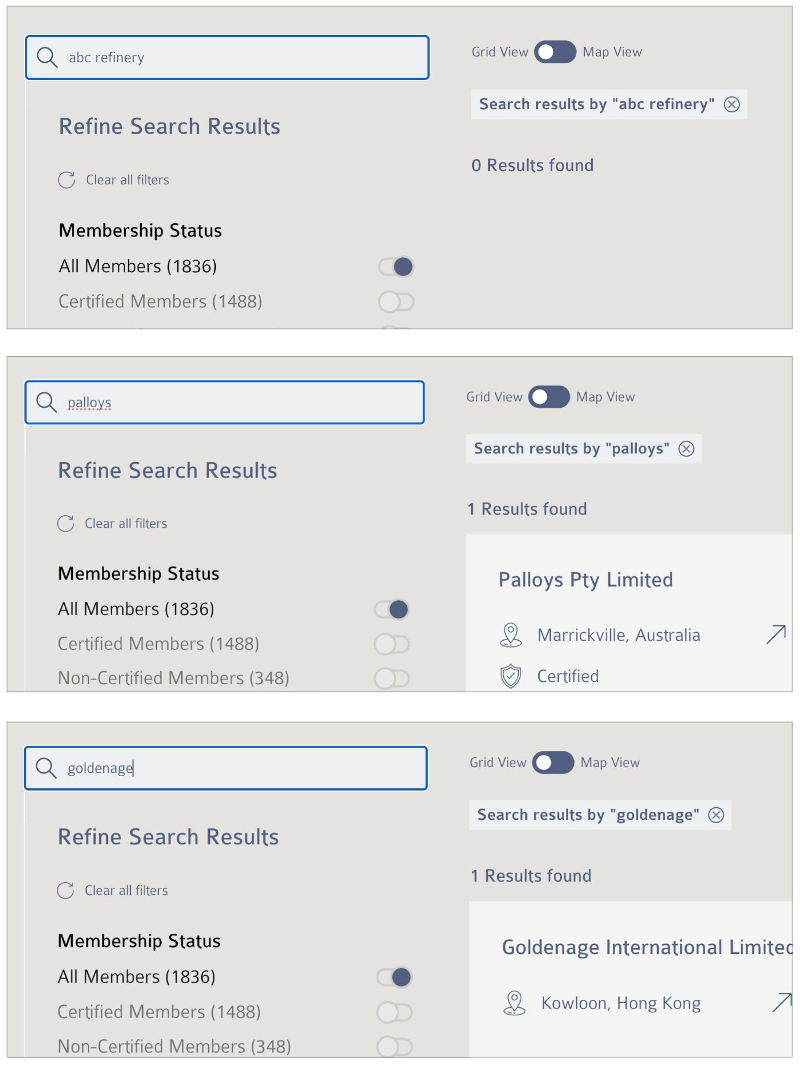The height and width of the screenshot is (1065, 800).
Task: Open Goldenage International via the arrow icon
Action: pos(782,1003)
